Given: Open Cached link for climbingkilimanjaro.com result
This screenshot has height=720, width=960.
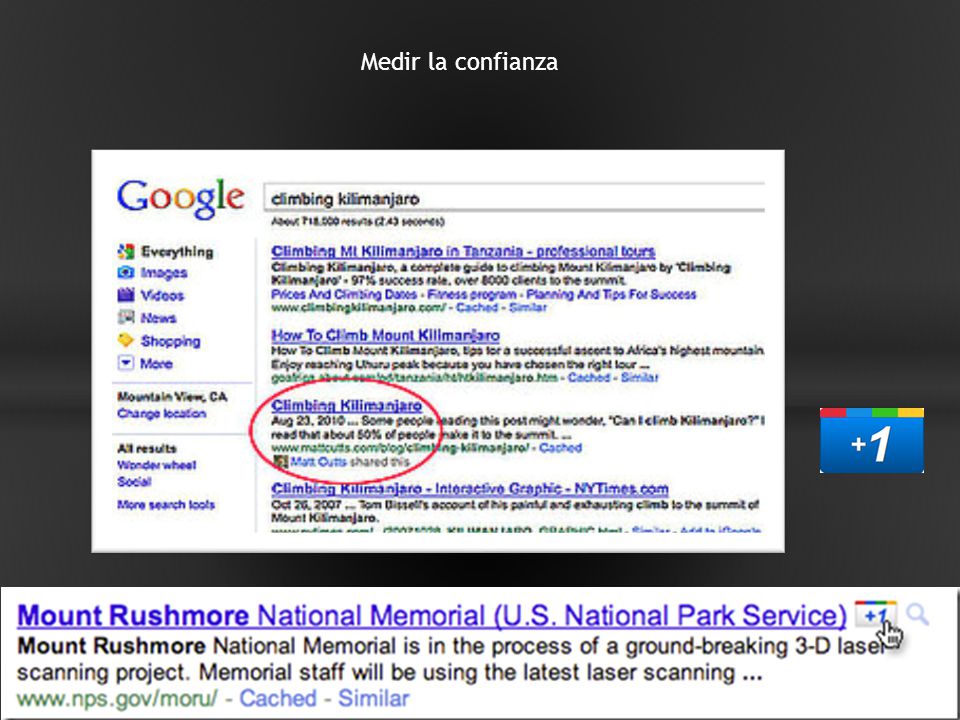Looking at the screenshot, I should tap(477, 307).
